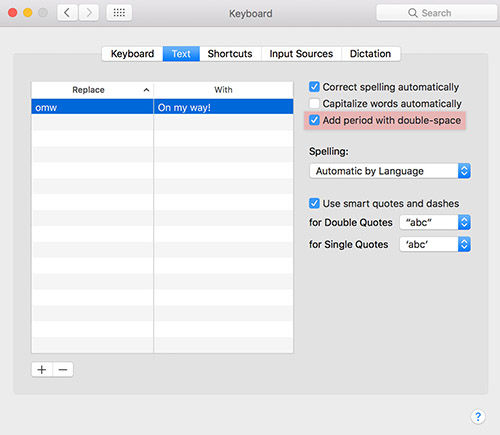Click the With column header
The image size is (500, 435).
[x=223, y=90]
